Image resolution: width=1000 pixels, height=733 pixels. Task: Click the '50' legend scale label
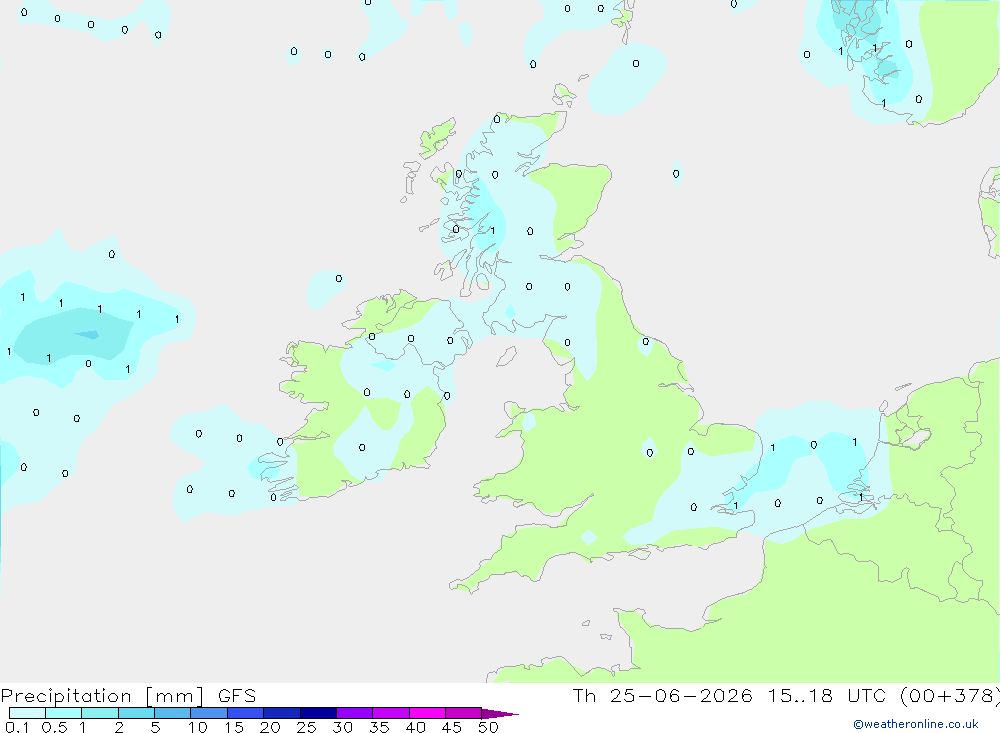[489, 727]
